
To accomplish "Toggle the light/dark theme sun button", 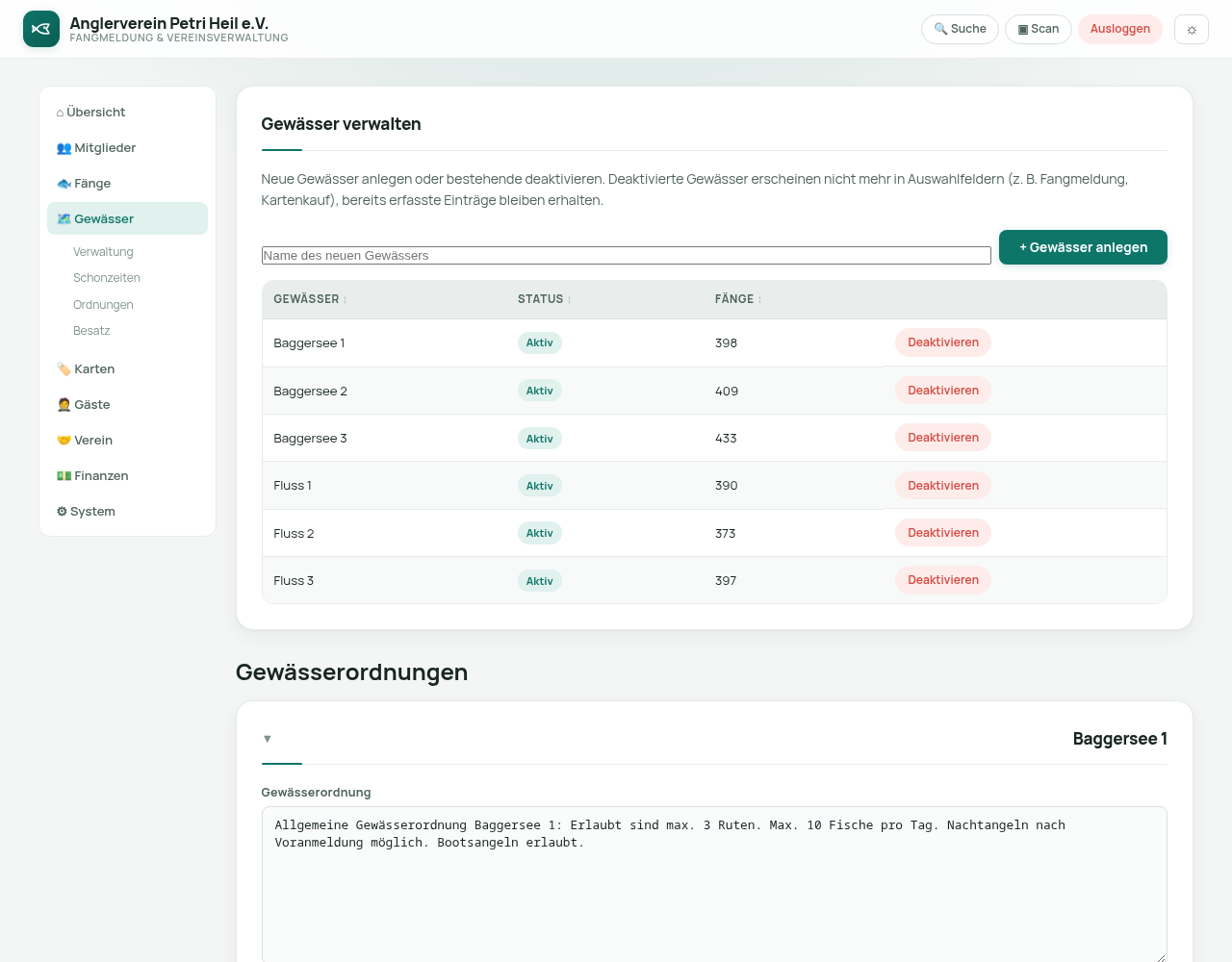I will (1192, 29).
